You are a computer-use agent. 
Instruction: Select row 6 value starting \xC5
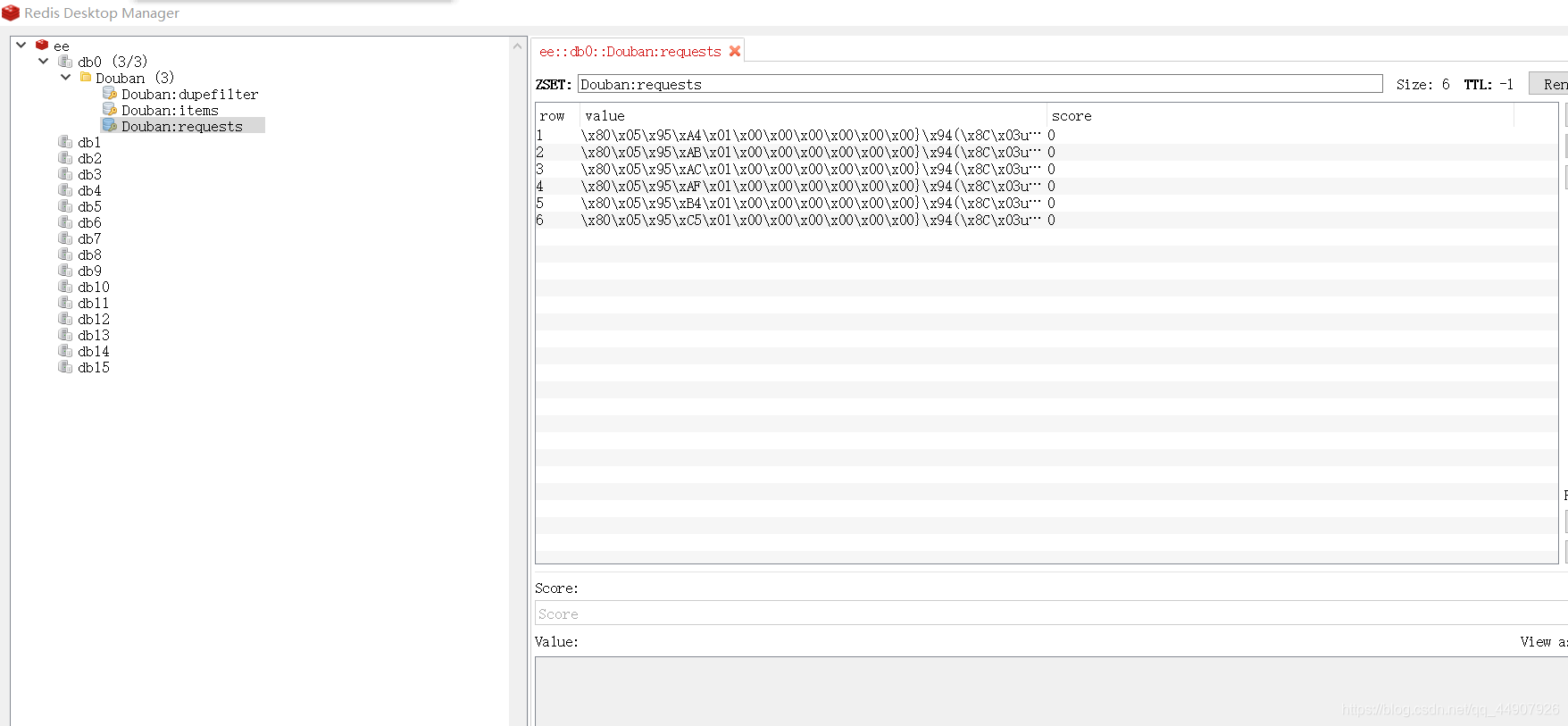coord(811,220)
